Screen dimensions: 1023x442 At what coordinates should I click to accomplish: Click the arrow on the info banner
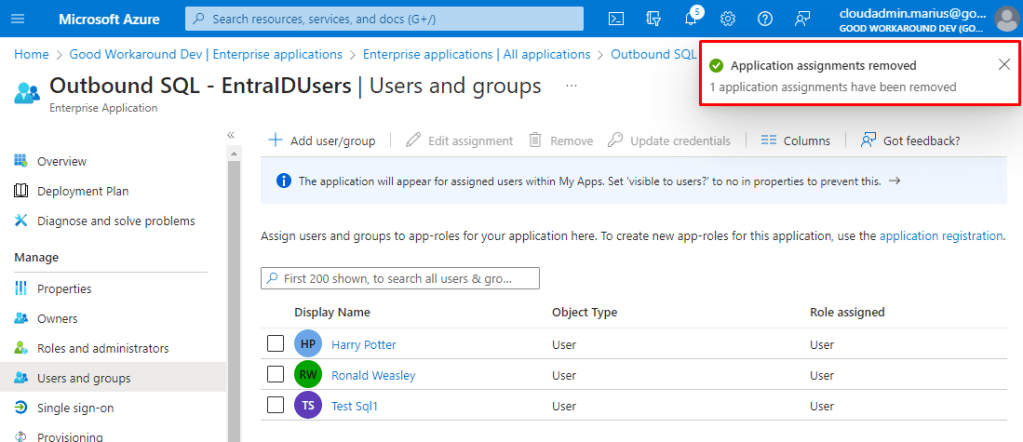coord(894,181)
